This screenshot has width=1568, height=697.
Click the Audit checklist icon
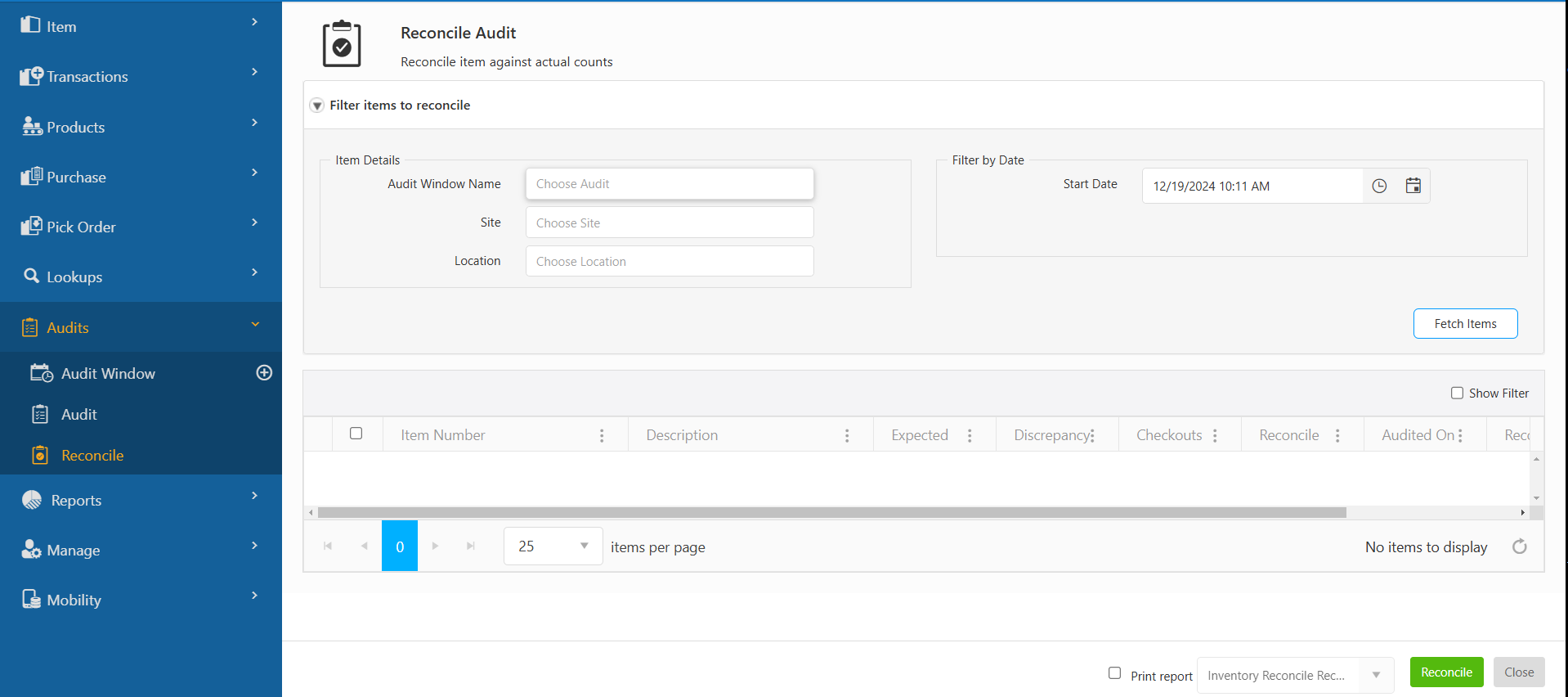coord(40,414)
